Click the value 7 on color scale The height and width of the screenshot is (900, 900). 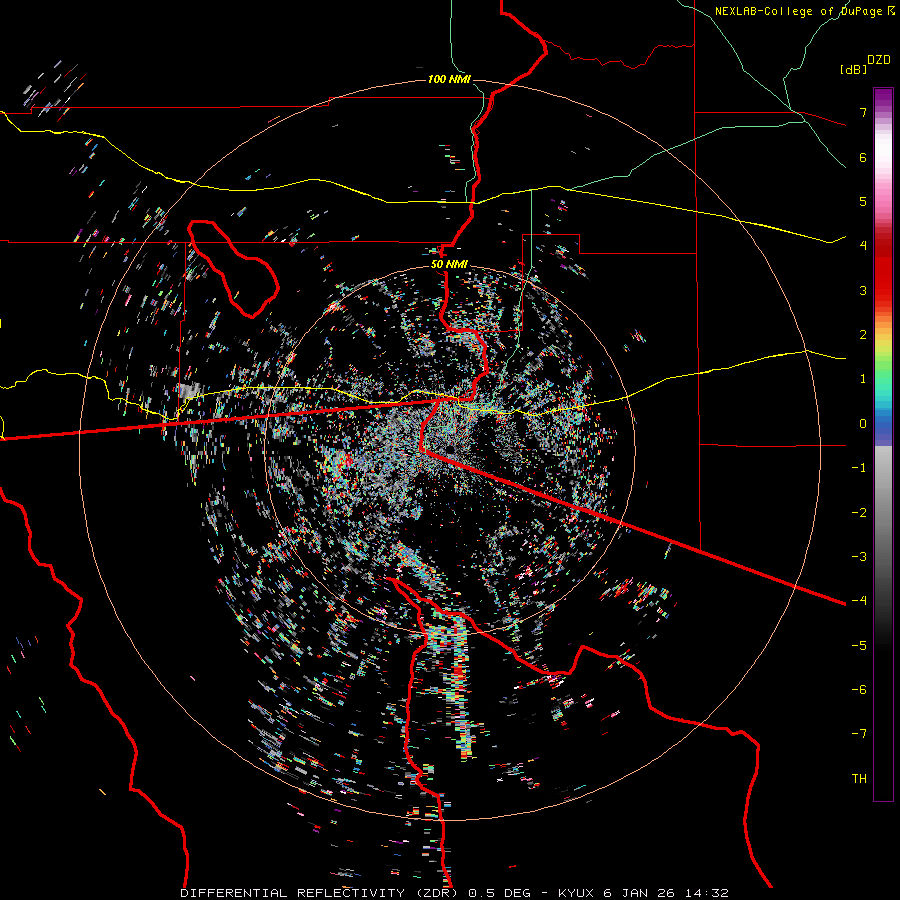(x=863, y=112)
